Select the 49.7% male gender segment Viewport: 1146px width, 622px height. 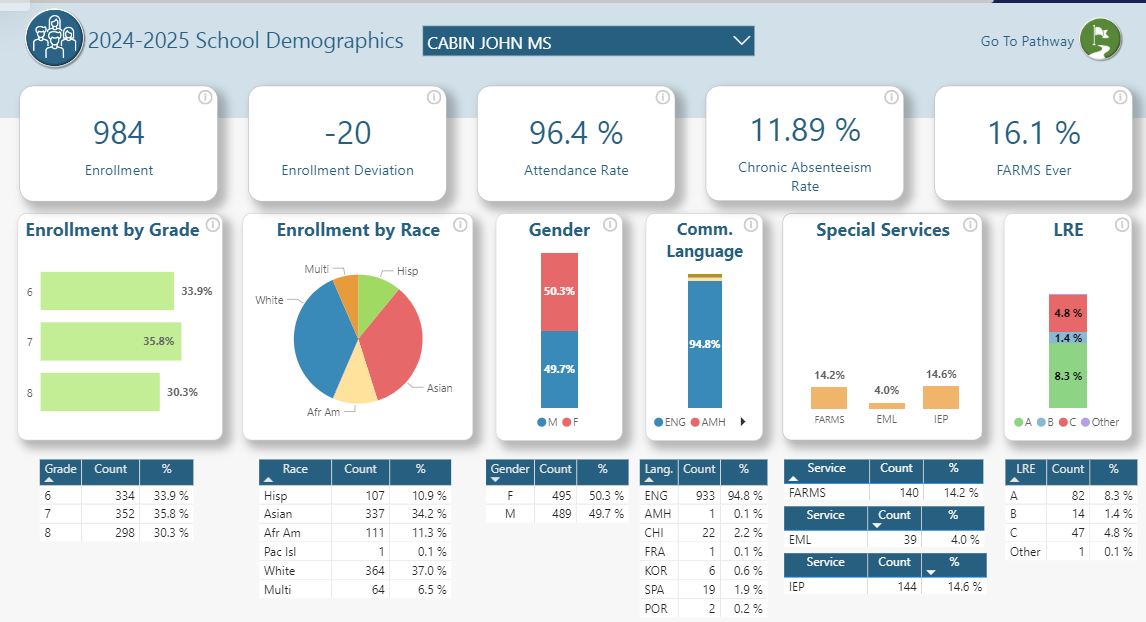tap(559, 369)
